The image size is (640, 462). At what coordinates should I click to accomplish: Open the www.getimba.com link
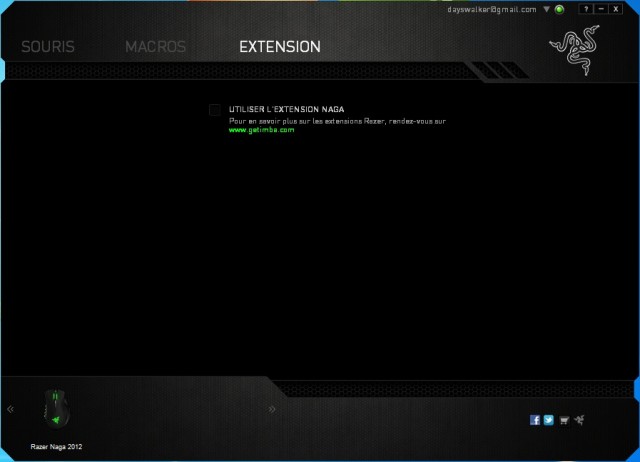point(262,130)
